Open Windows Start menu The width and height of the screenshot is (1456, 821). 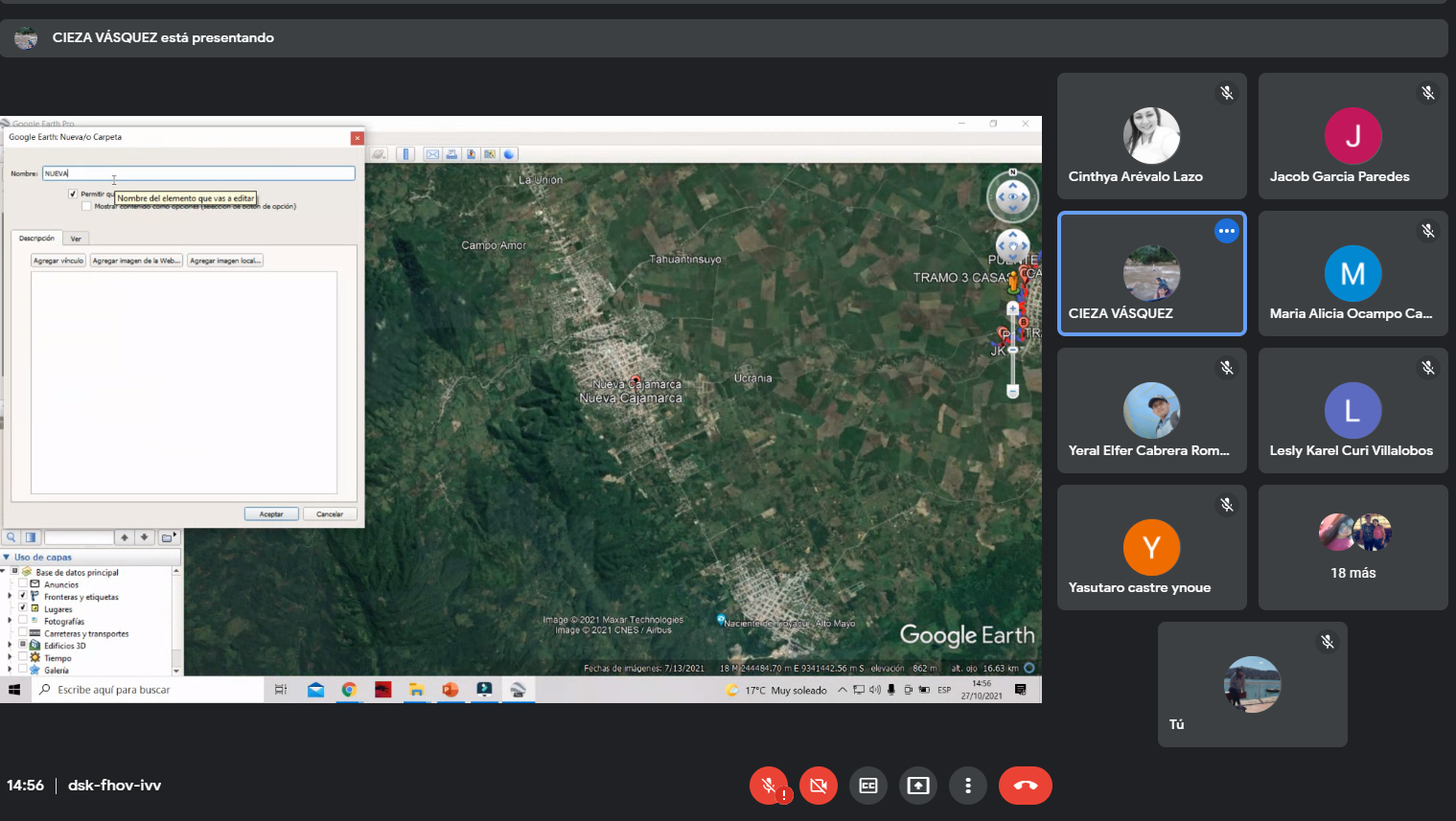[14, 690]
